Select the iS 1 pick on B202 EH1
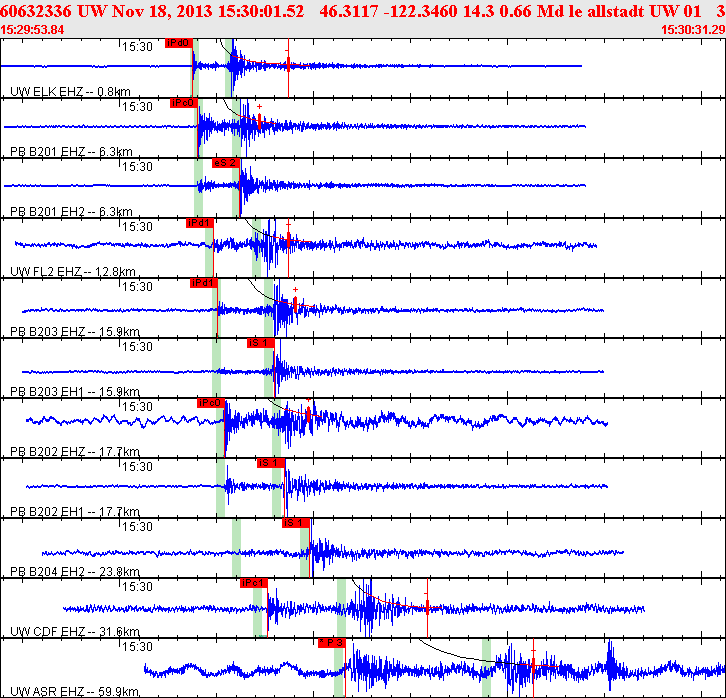The image size is (726, 698). [x=271, y=463]
